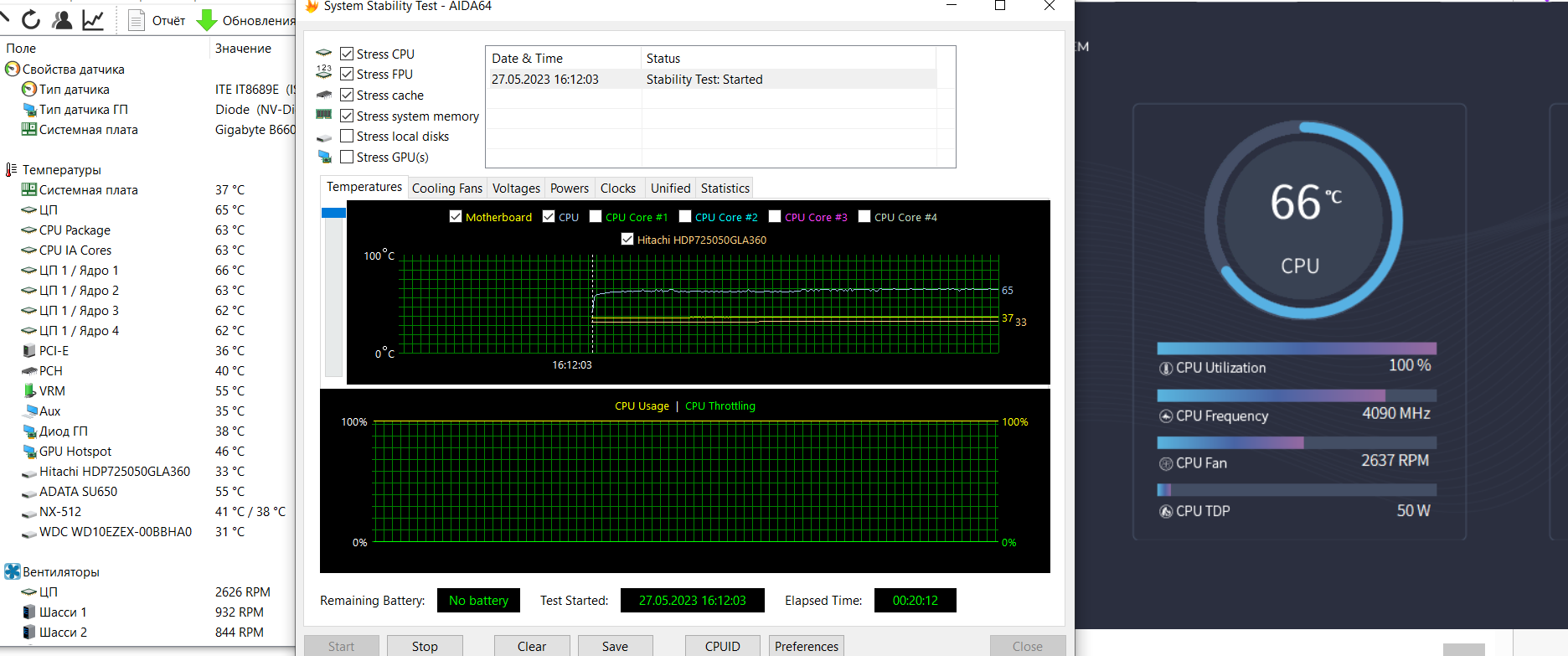
Task: Click the Диод ГП icon
Action: pyautogui.click(x=29, y=431)
